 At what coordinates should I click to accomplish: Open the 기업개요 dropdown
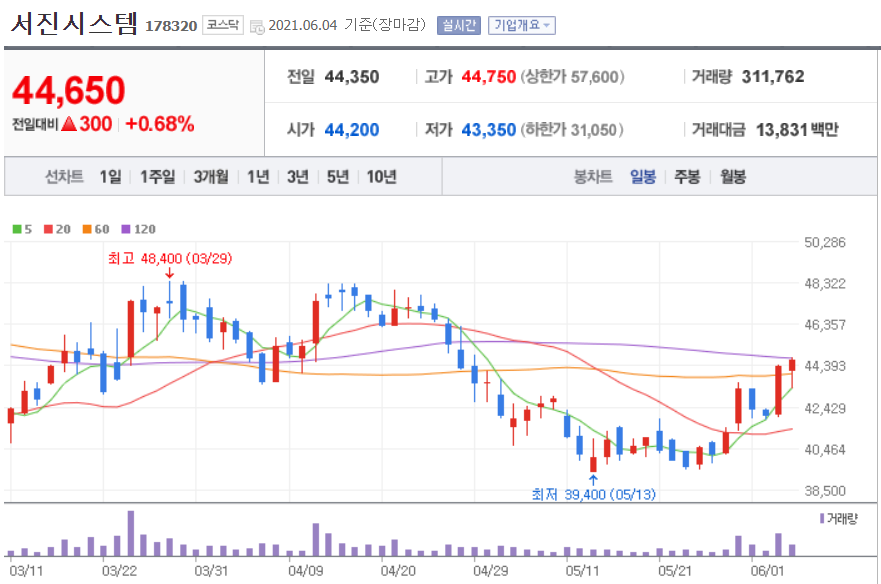pyautogui.click(x=521, y=25)
